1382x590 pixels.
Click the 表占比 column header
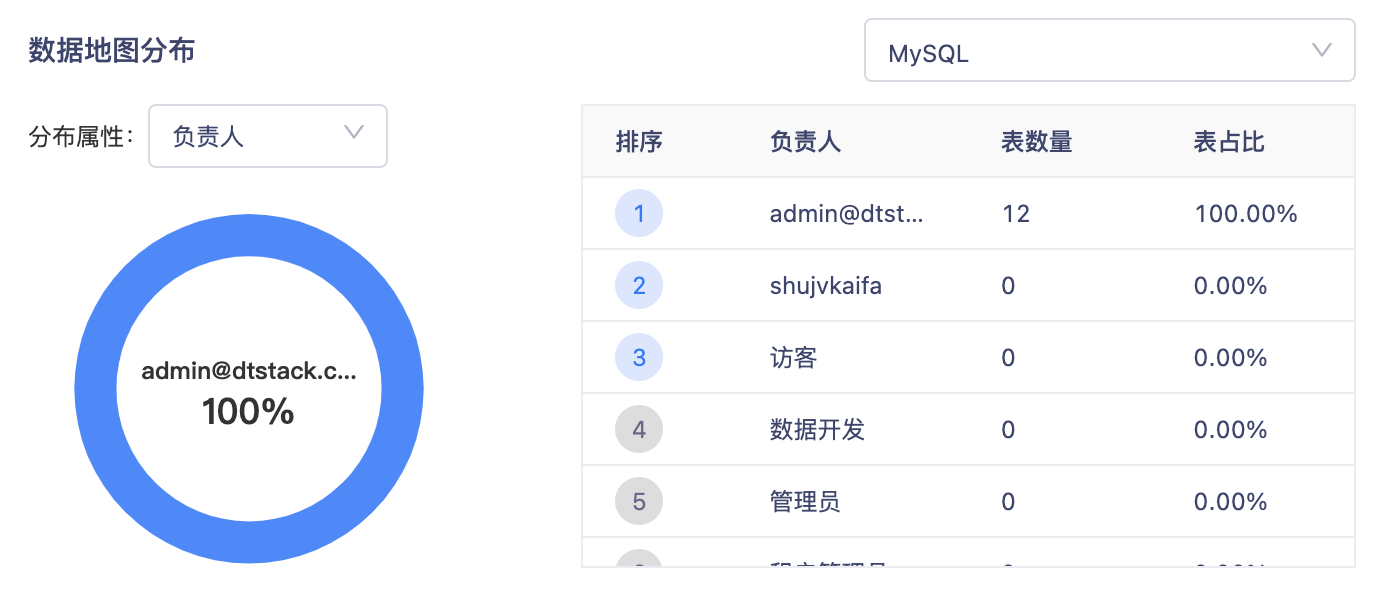coord(1229,142)
